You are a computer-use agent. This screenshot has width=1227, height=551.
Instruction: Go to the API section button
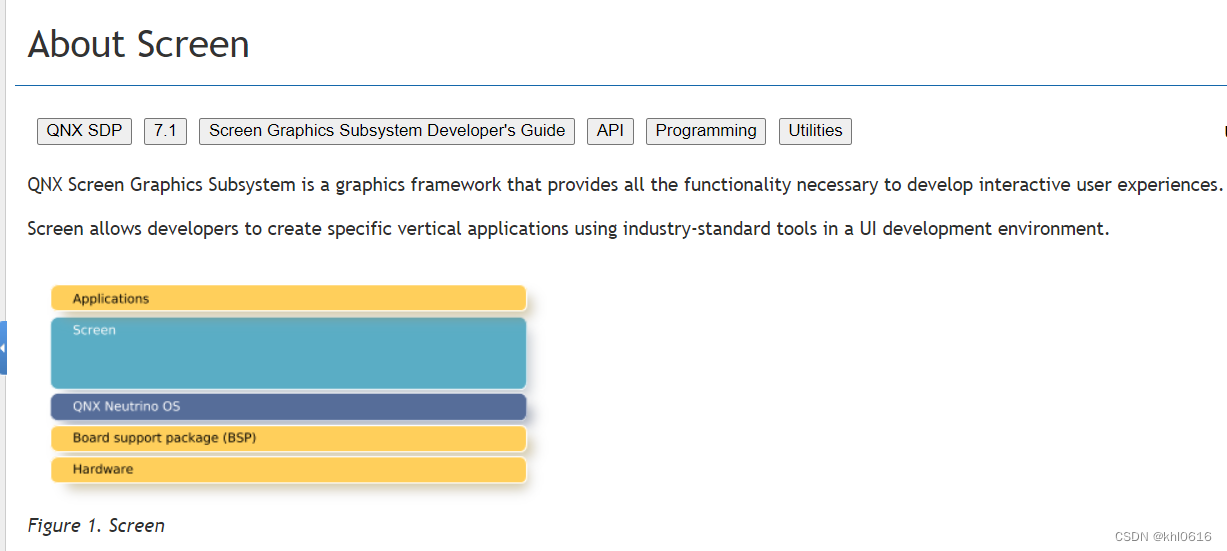tap(610, 131)
